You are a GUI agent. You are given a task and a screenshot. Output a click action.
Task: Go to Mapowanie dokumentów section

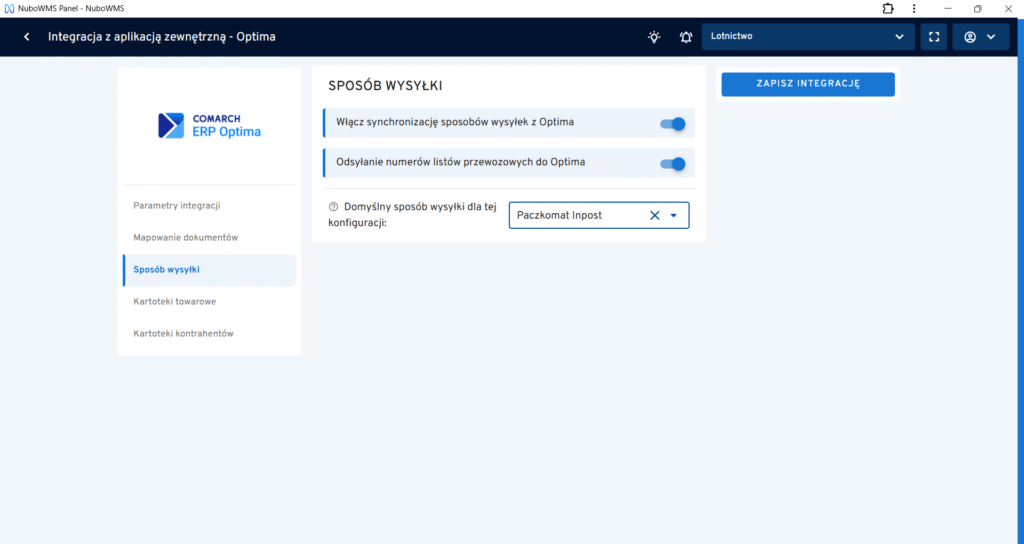[x=186, y=237]
